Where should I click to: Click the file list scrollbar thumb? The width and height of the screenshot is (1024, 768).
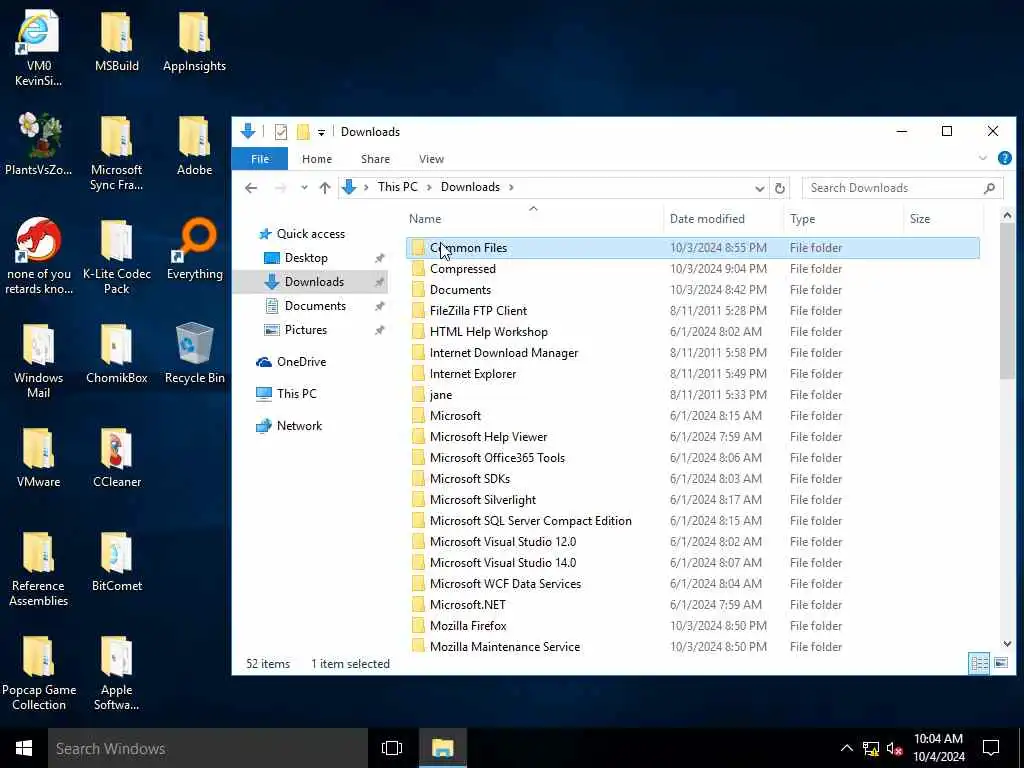click(1007, 300)
